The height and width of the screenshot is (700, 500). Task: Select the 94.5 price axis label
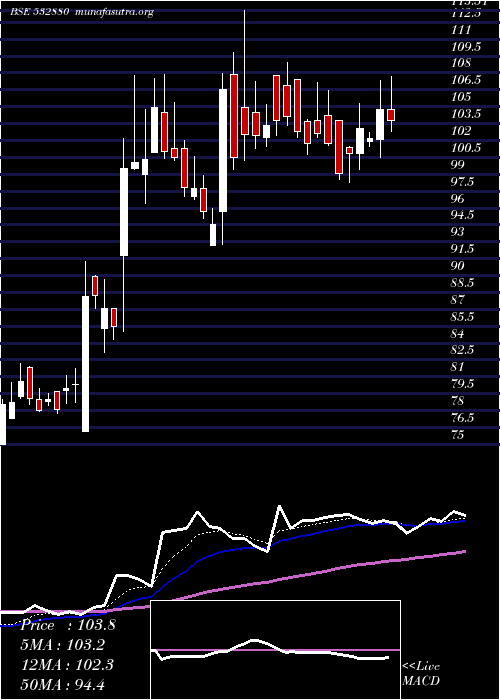[462, 215]
